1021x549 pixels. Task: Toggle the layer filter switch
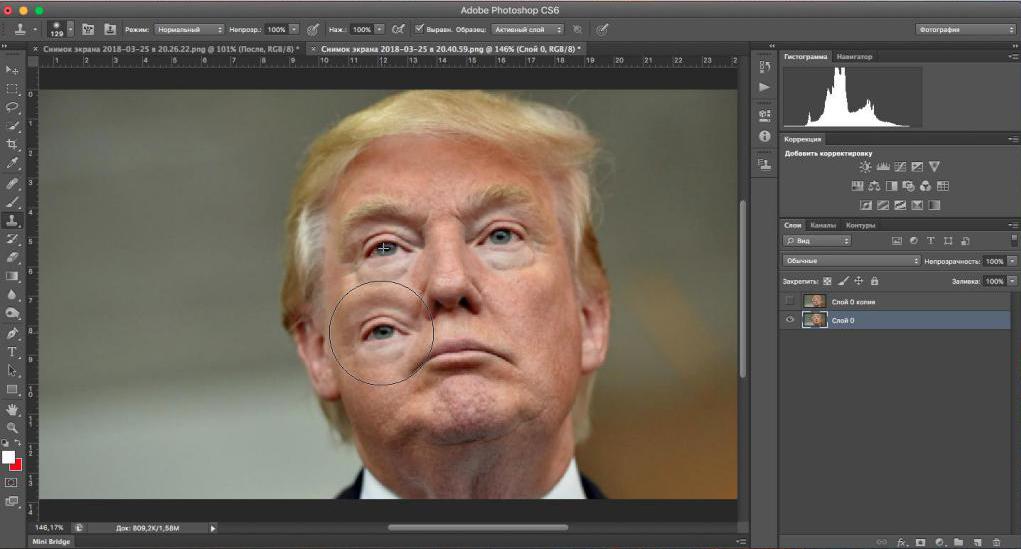click(1014, 240)
